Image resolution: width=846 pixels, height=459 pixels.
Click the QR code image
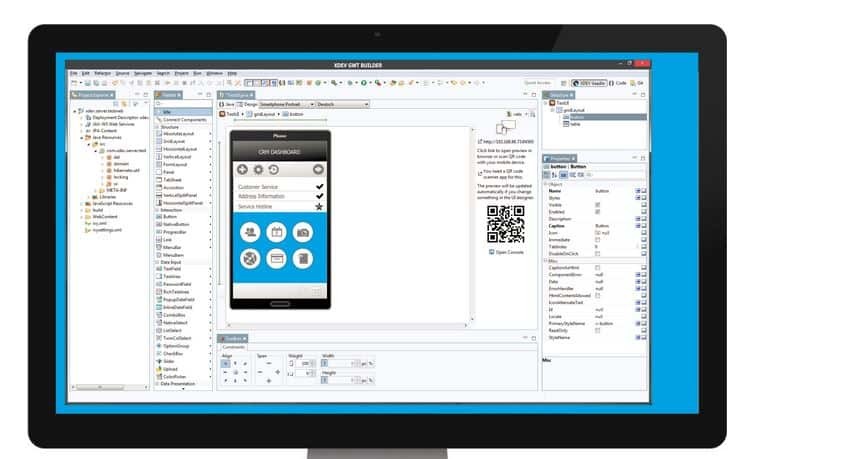505,224
